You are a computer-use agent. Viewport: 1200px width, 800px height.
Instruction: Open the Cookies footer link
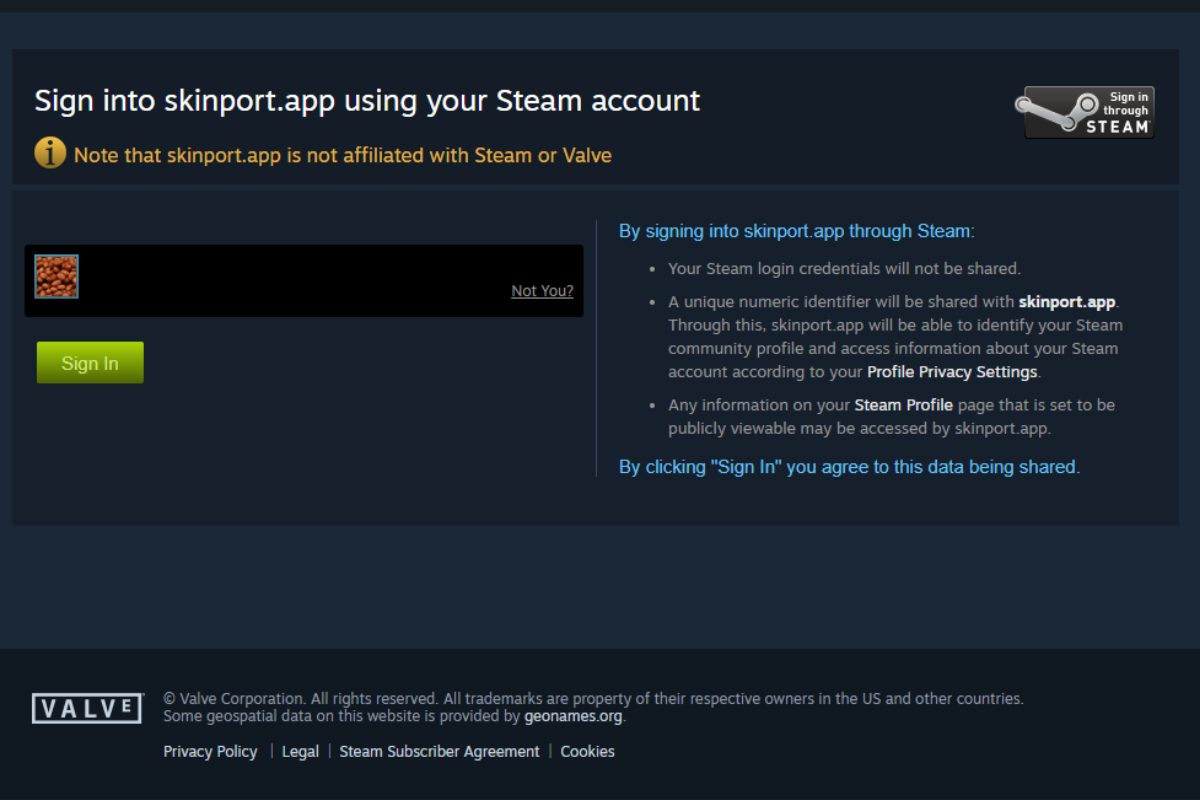[587, 751]
